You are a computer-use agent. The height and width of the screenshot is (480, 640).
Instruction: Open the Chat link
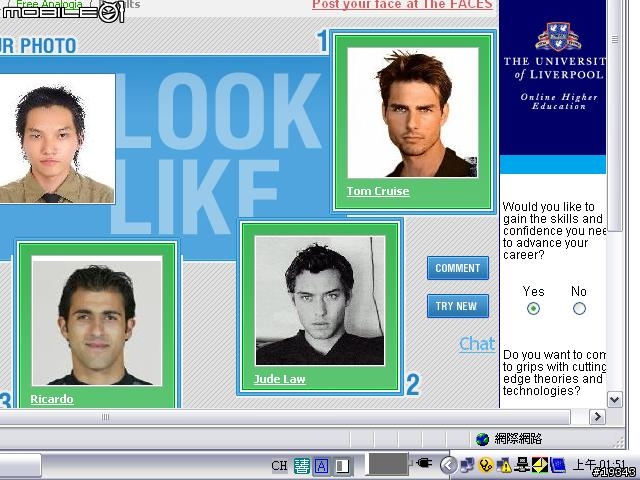point(477,344)
